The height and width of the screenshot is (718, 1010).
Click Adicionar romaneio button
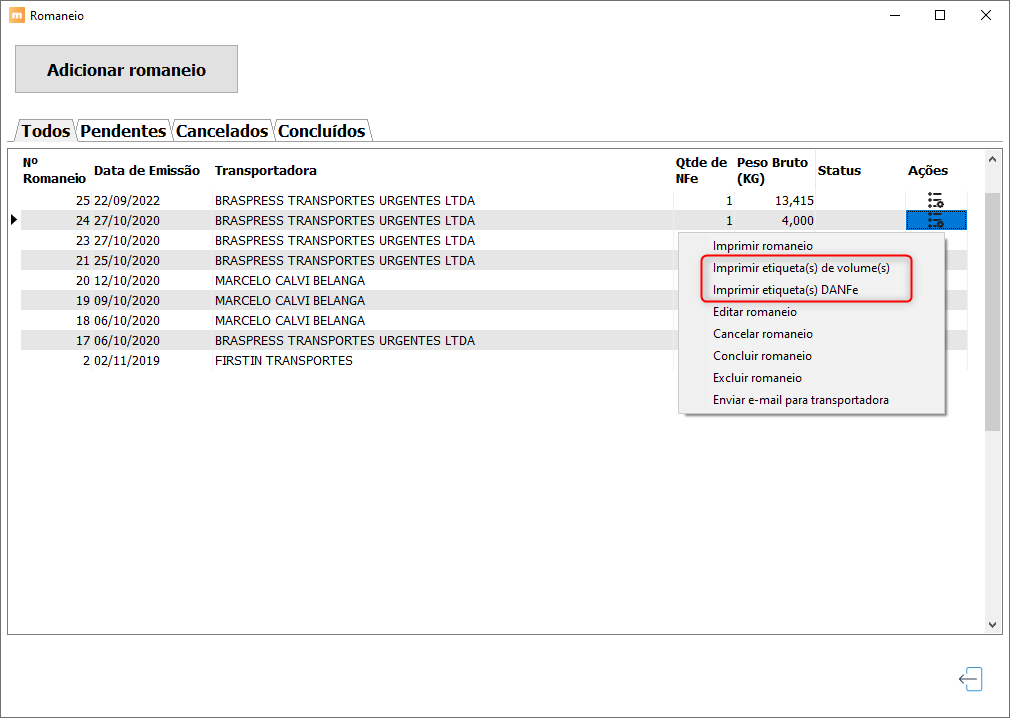point(126,69)
